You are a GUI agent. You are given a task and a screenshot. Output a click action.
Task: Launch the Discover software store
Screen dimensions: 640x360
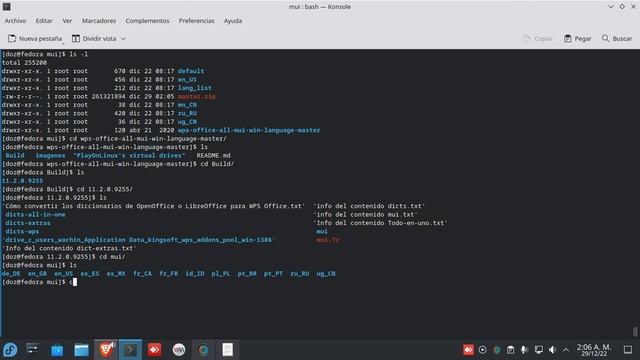click(57, 350)
